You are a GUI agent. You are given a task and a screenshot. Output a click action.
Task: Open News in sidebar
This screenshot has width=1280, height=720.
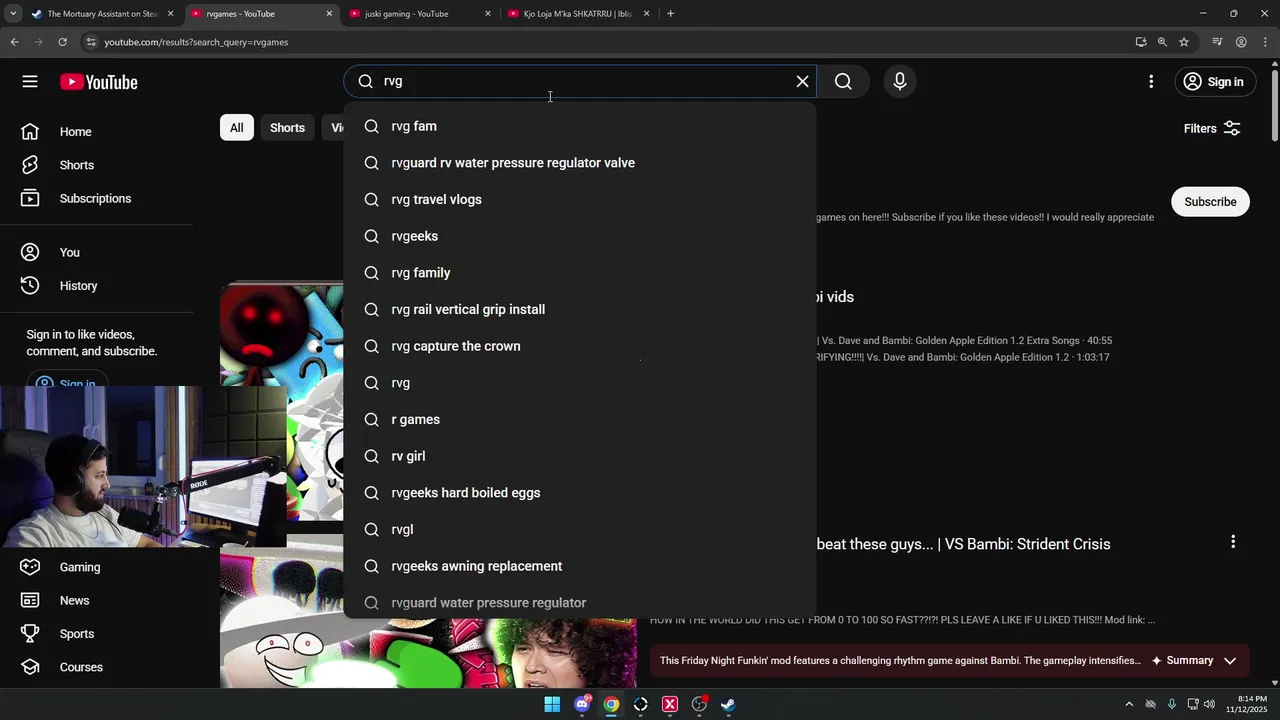click(x=74, y=600)
